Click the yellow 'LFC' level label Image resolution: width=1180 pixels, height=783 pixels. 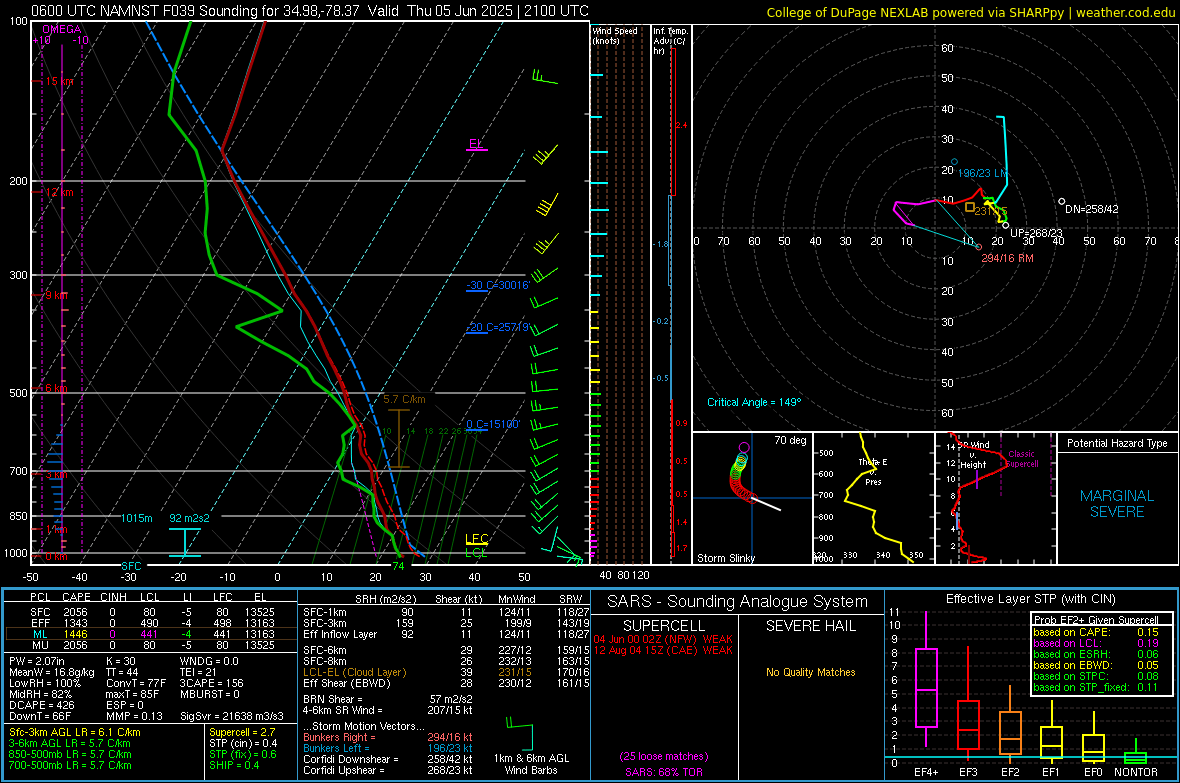point(476,538)
